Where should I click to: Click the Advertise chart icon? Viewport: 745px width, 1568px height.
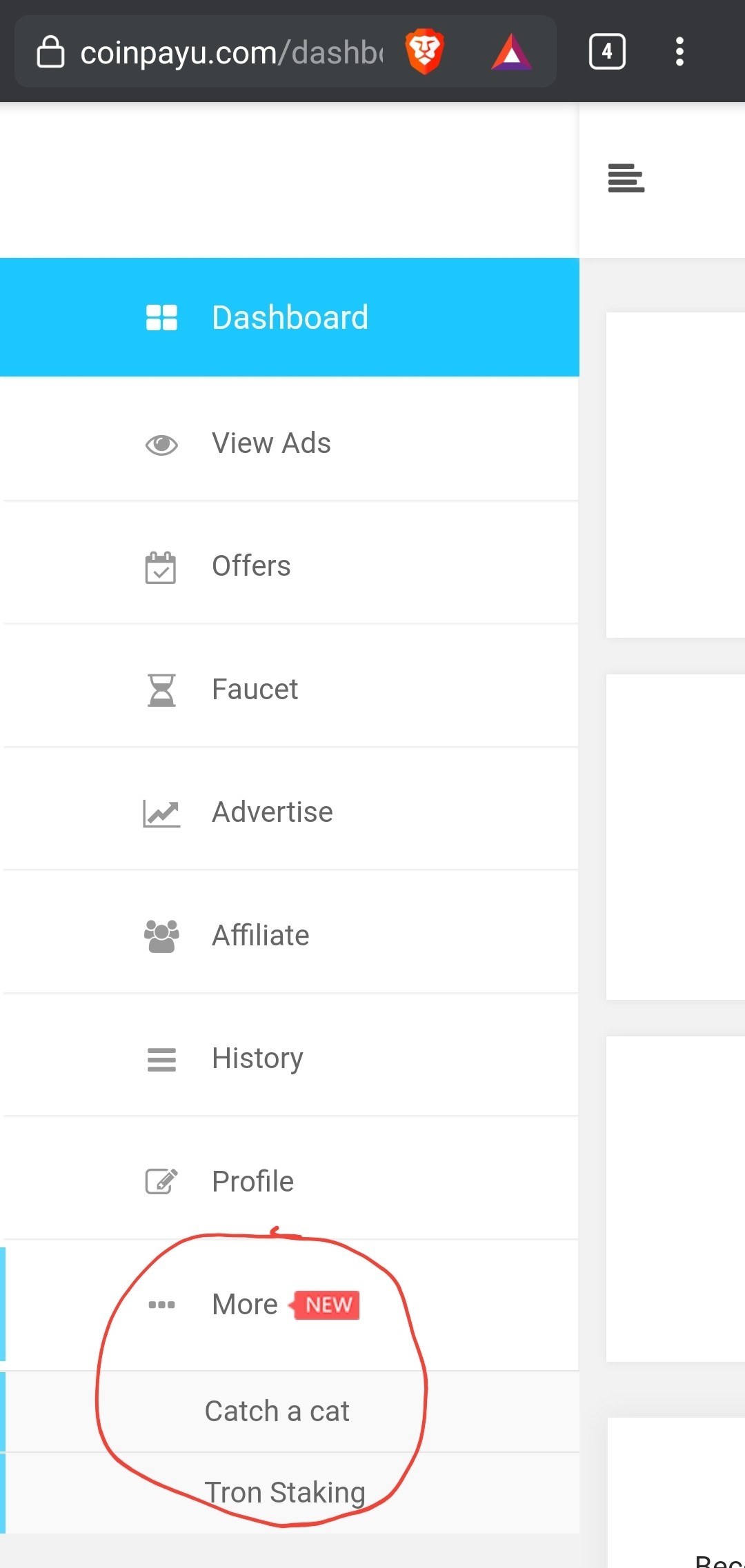tap(161, 814)
